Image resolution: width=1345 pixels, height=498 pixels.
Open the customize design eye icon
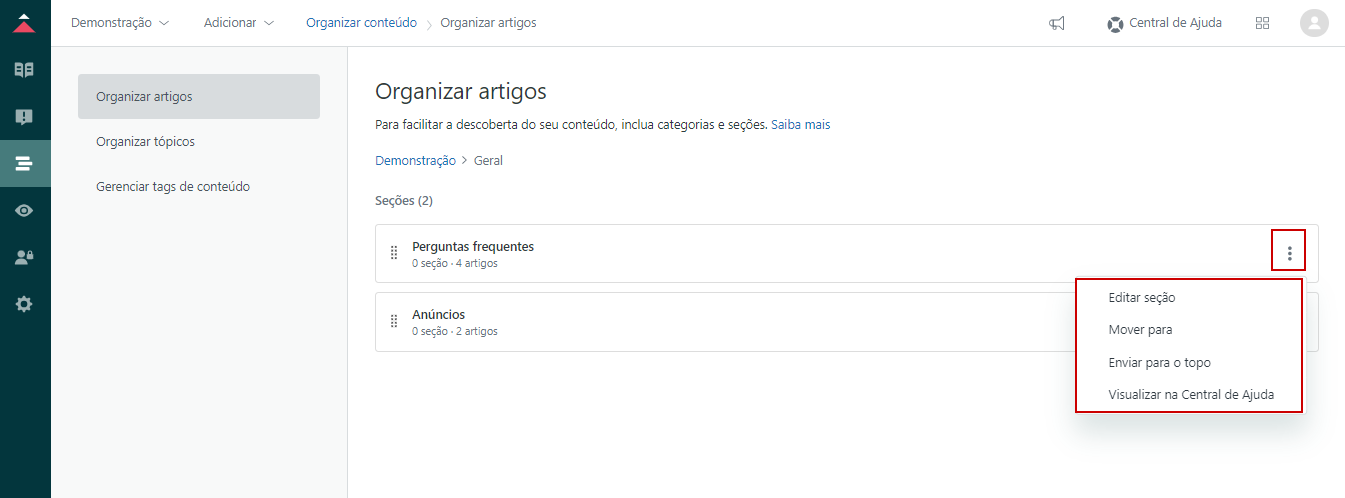[x=24, y=210]
